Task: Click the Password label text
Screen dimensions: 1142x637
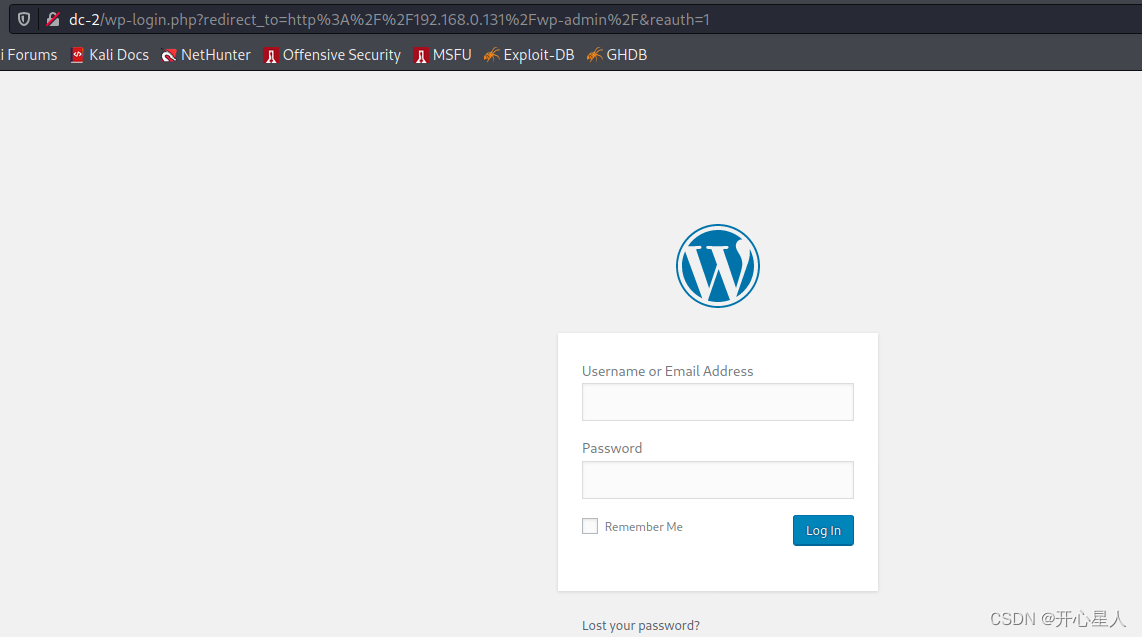Action: (x=612, y=448)
